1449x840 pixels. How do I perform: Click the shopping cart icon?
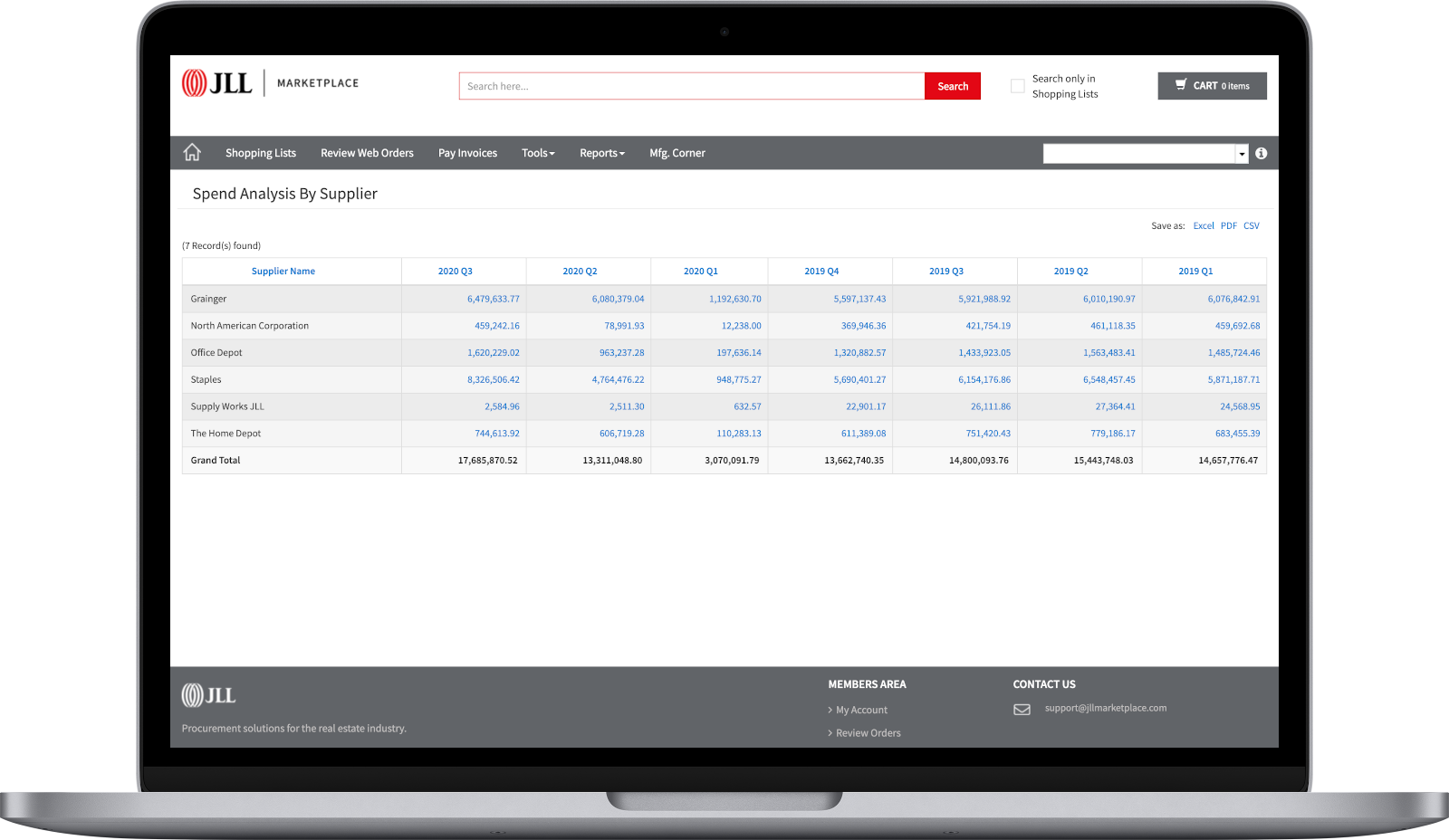point(1181,85)
